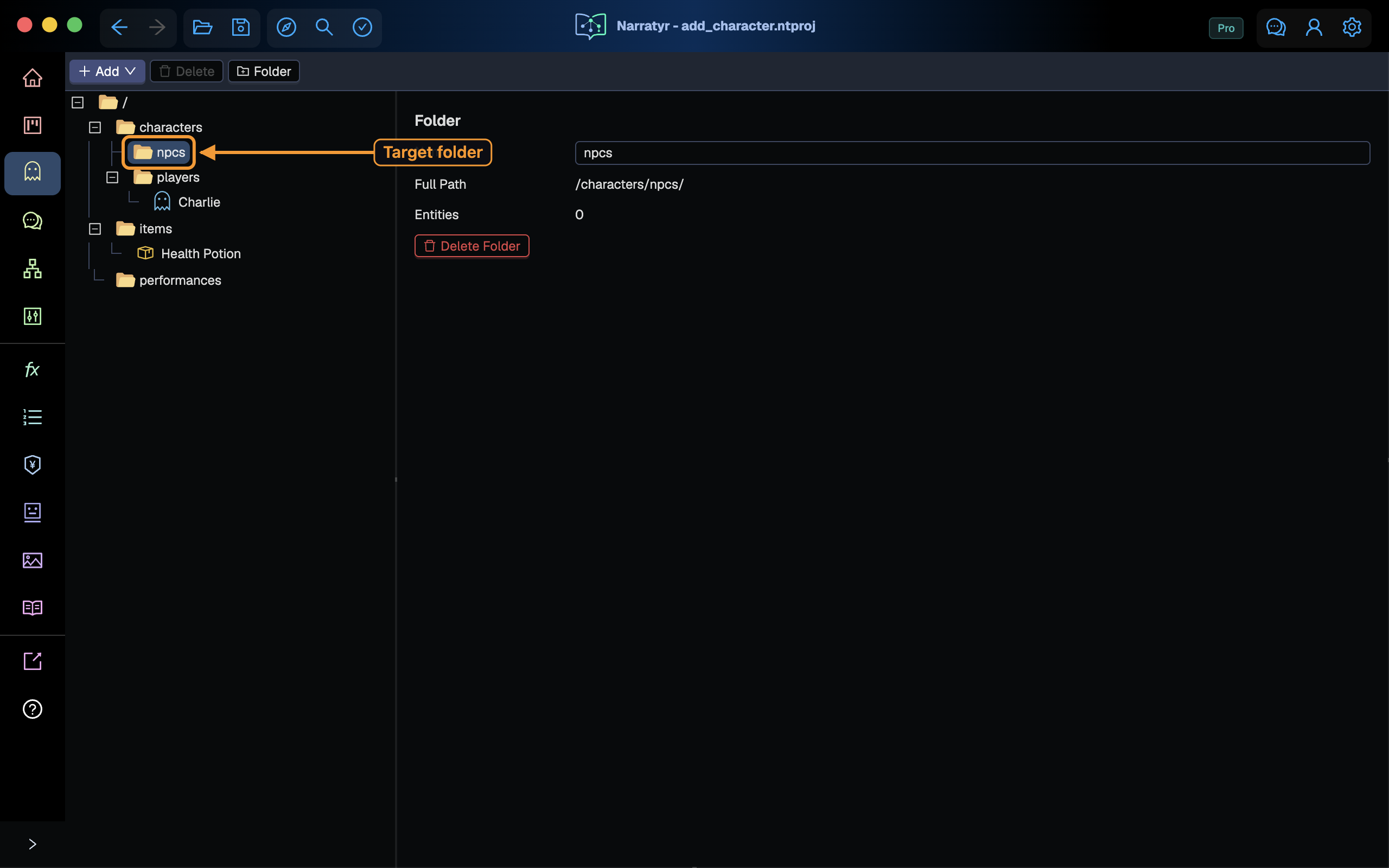This screenshot has width=1389, height=868.
Task: Click the /characters/npcs/ full path text
Action: pos(629,184)
